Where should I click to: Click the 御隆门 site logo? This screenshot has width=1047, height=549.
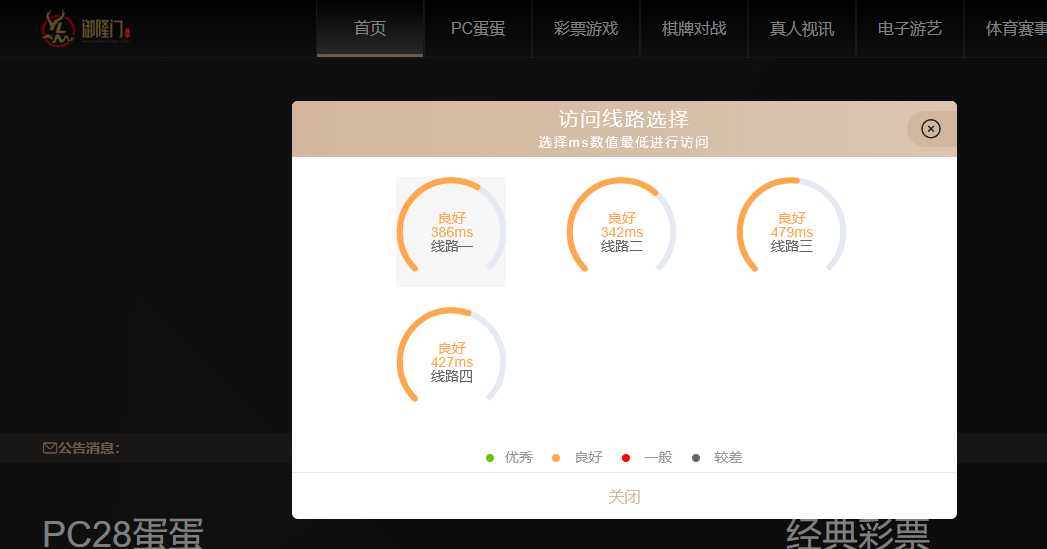[86, 28]
